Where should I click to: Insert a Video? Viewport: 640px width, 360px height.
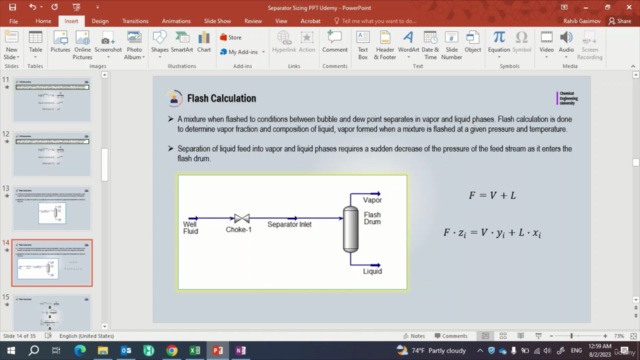pos(546,44)
